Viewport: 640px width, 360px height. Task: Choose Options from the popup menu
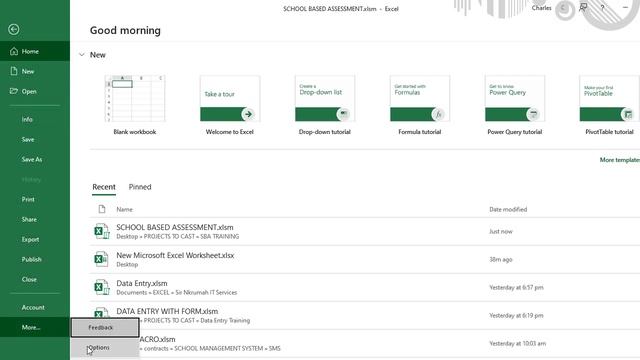pos(105,348)
